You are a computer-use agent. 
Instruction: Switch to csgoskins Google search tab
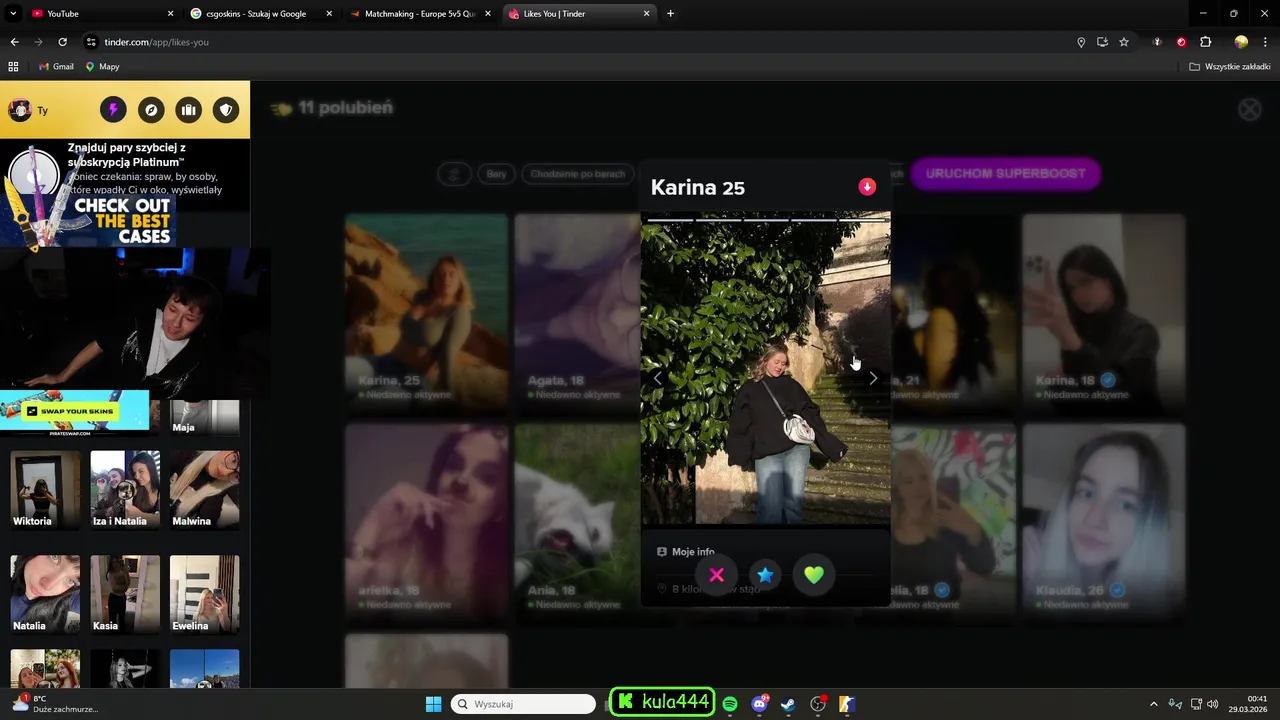pyautogui.click(x=262, y=14)
